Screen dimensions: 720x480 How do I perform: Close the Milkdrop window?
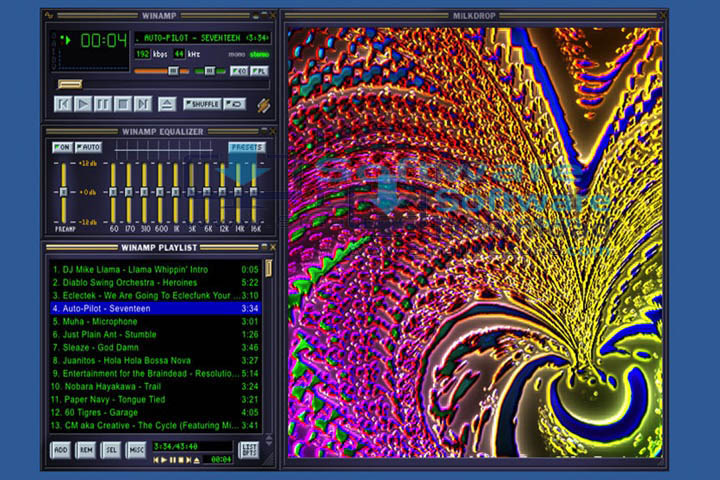pos(663,16)
